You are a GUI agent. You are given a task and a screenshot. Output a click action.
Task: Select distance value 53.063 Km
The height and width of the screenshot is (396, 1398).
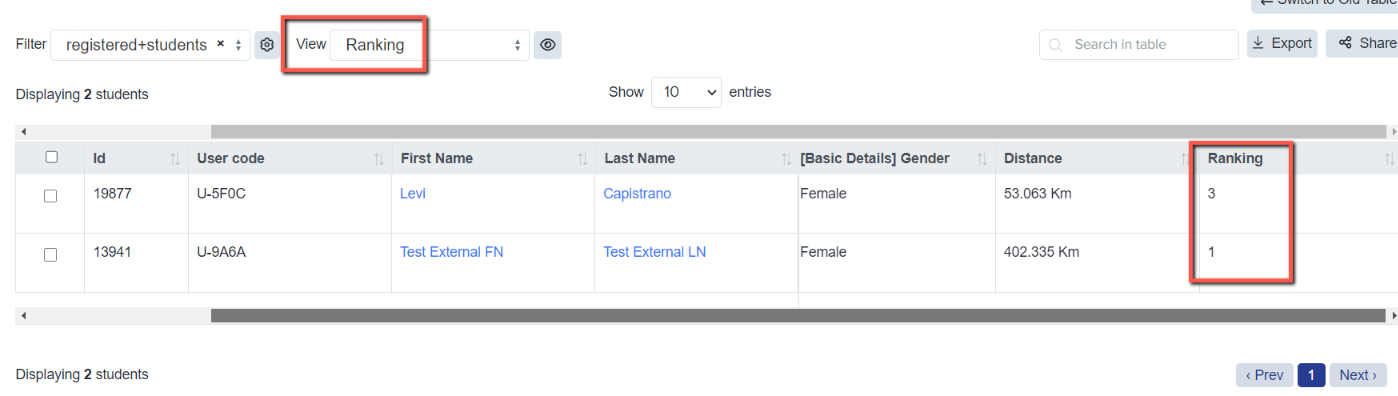1037,194
